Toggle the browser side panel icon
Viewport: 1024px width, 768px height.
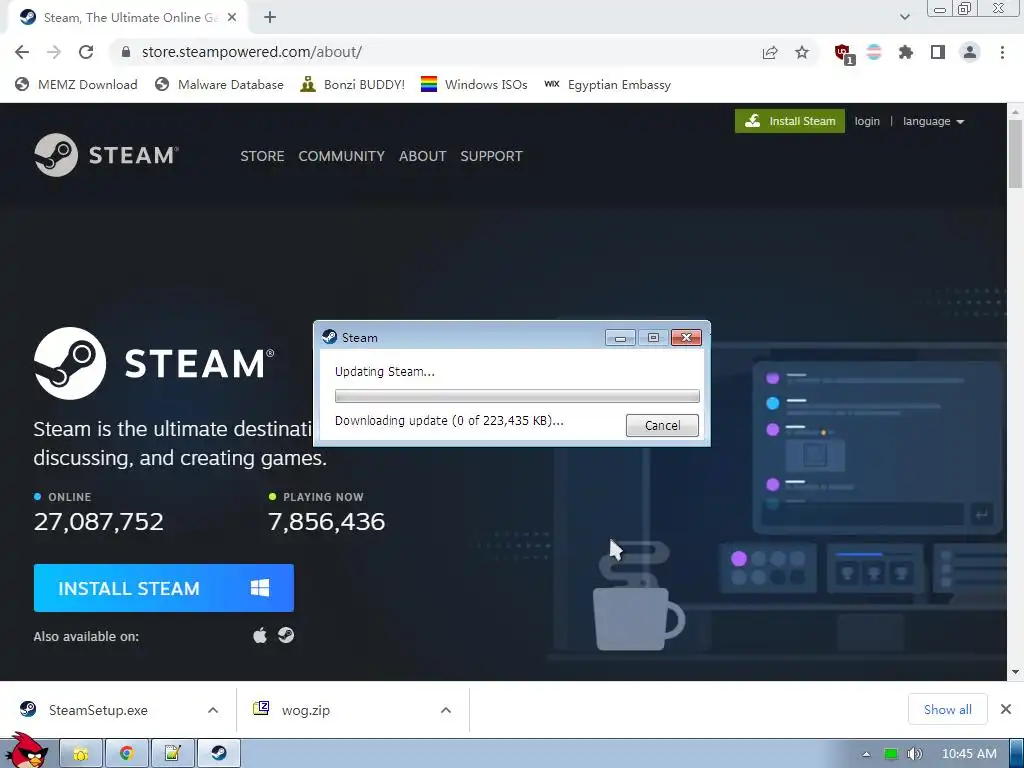click(938, 52)
